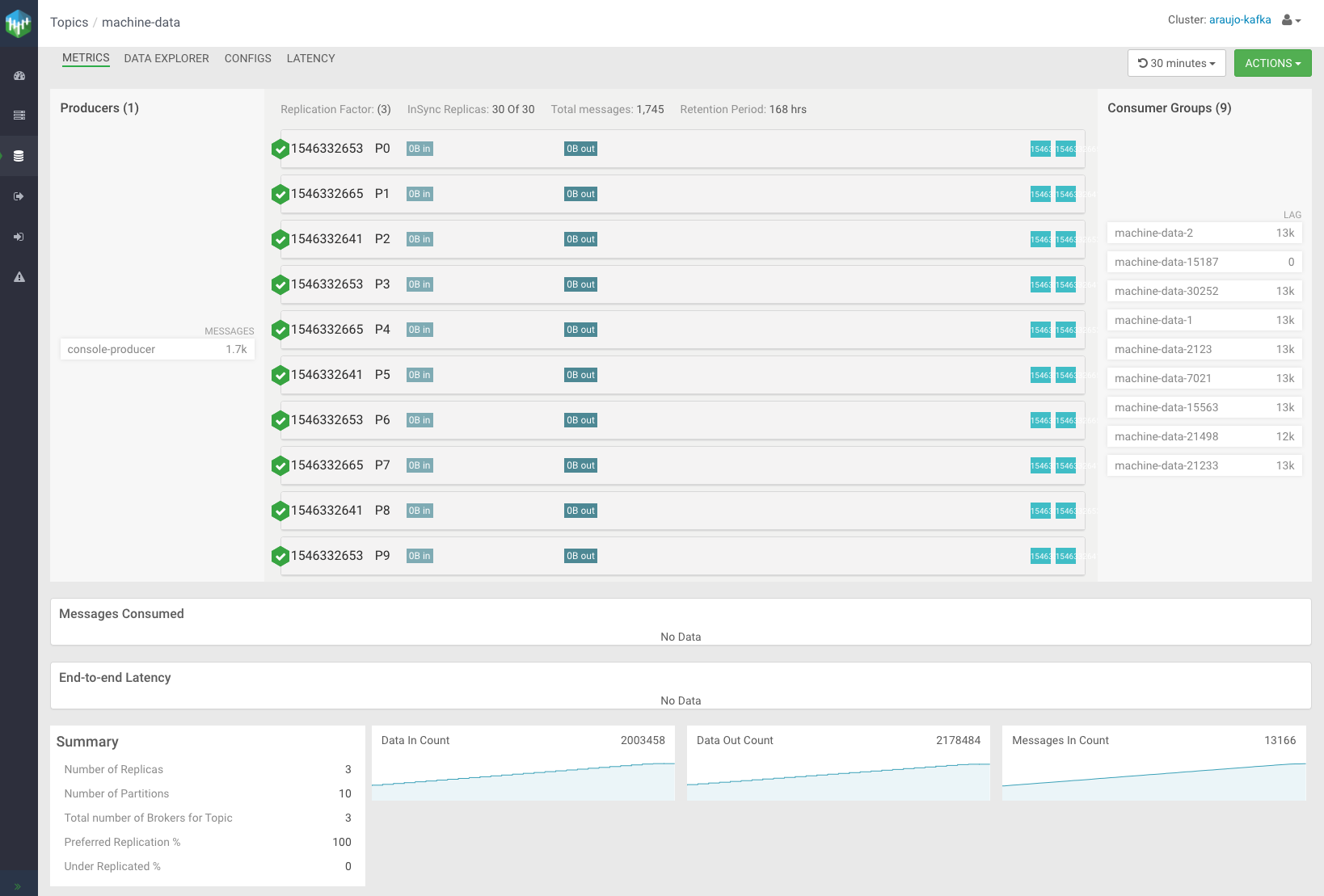Switch to the DATA EXPLORER tab

[x=167, y=58]
